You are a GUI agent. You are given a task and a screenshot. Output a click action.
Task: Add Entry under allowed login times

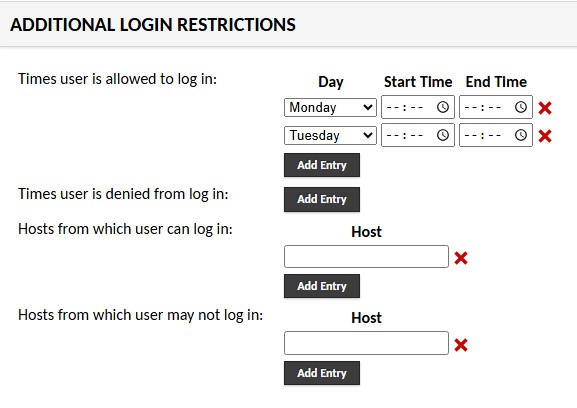[322, 165]
